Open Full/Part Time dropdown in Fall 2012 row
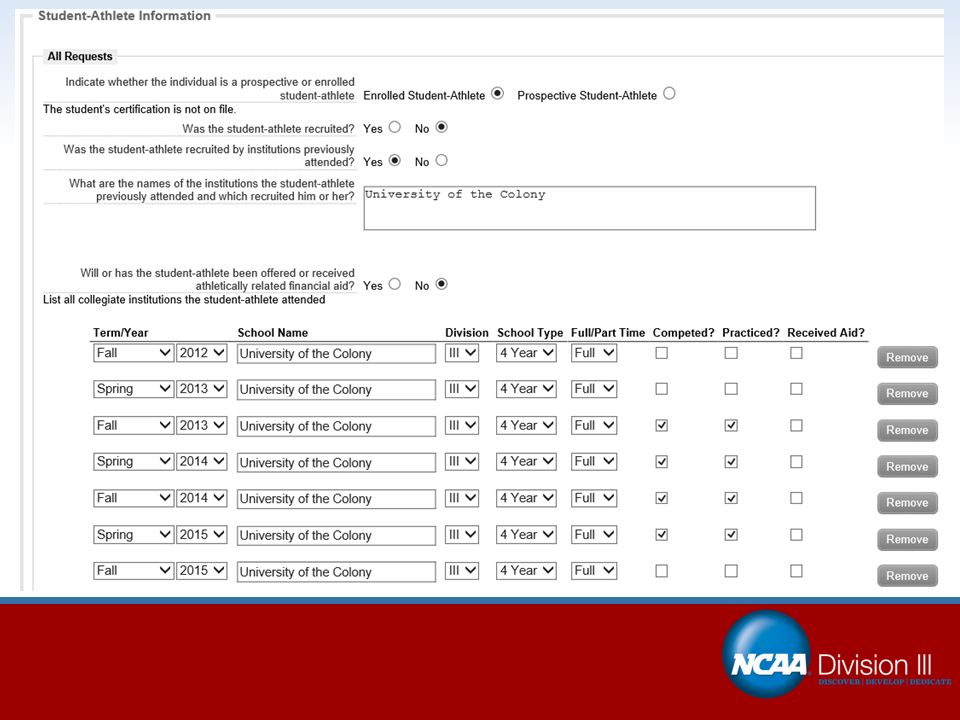 (594, 353)
